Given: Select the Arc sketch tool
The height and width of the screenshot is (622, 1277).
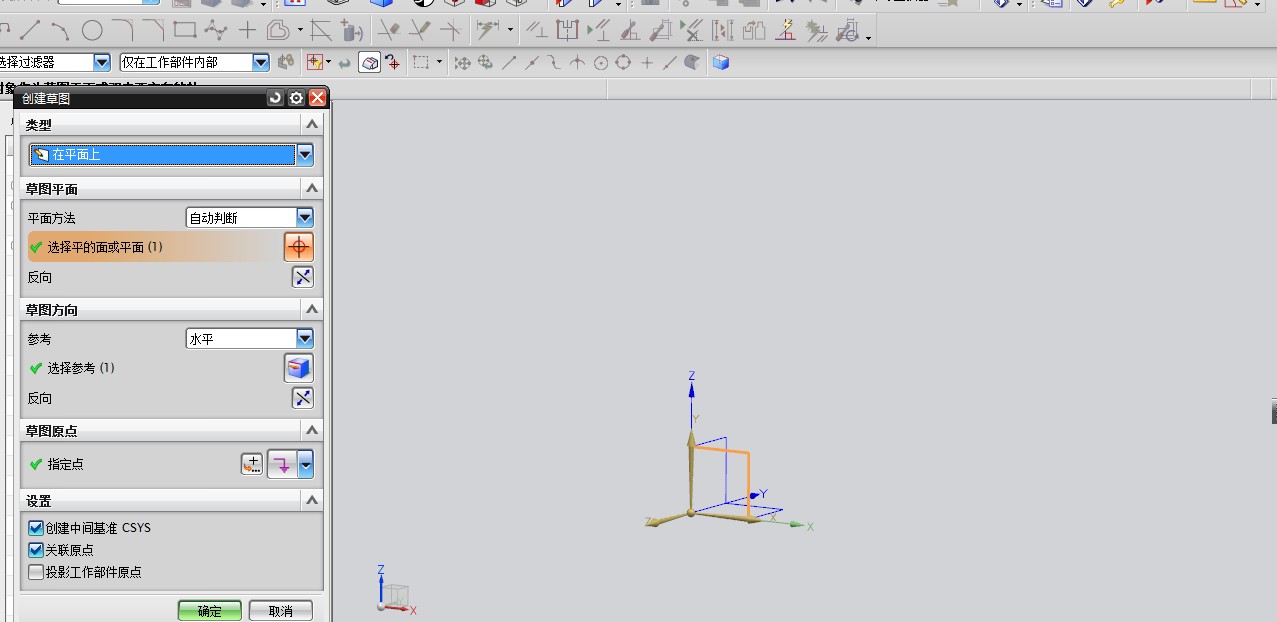Looking at the screenshot, I should click(60, 30).
